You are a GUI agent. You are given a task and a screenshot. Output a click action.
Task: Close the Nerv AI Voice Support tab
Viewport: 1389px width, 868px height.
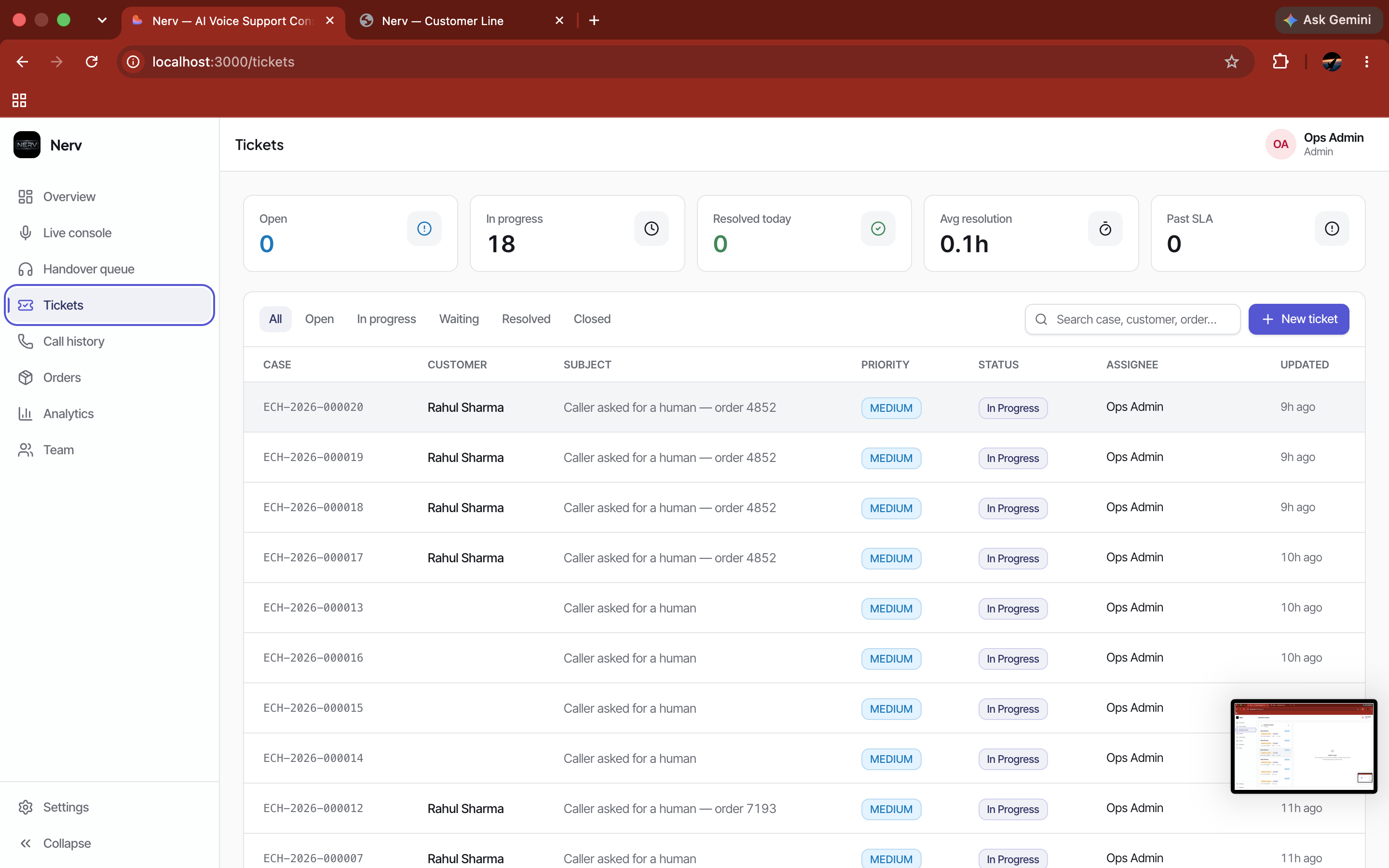click(x=330, y=21)
